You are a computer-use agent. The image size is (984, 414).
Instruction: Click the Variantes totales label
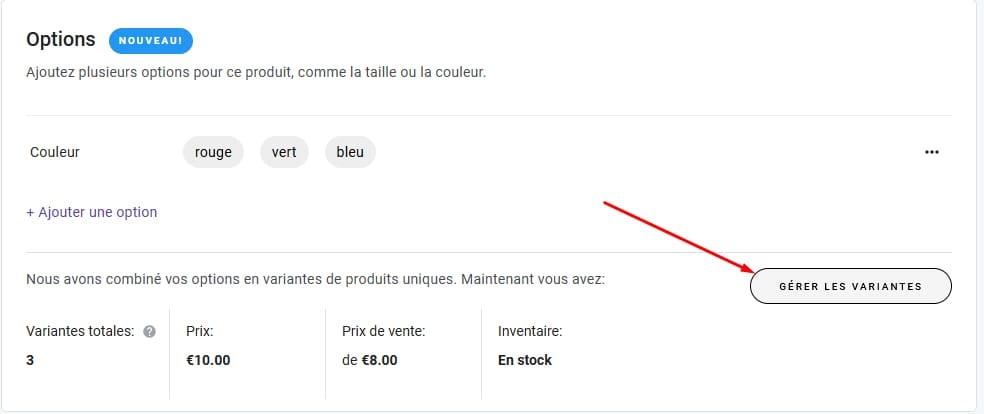click(80, 331)
